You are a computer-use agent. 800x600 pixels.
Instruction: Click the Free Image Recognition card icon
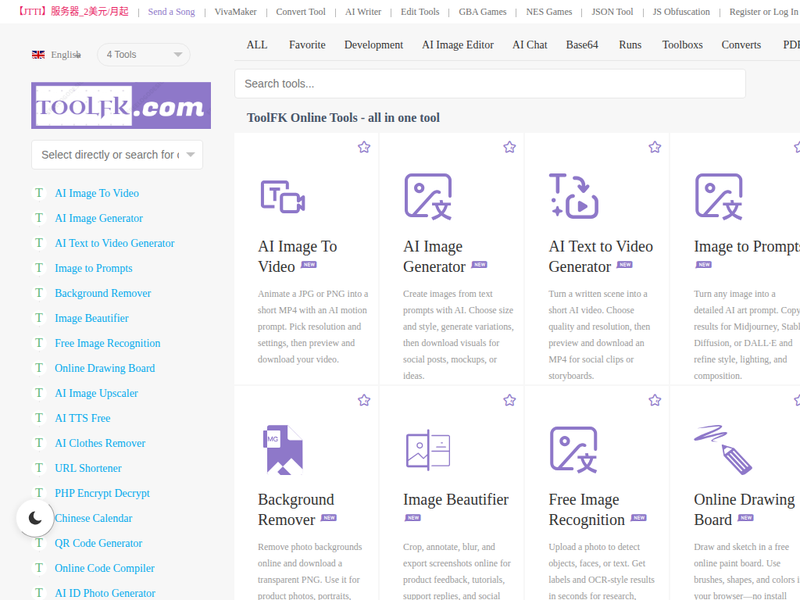coord(573,449)
